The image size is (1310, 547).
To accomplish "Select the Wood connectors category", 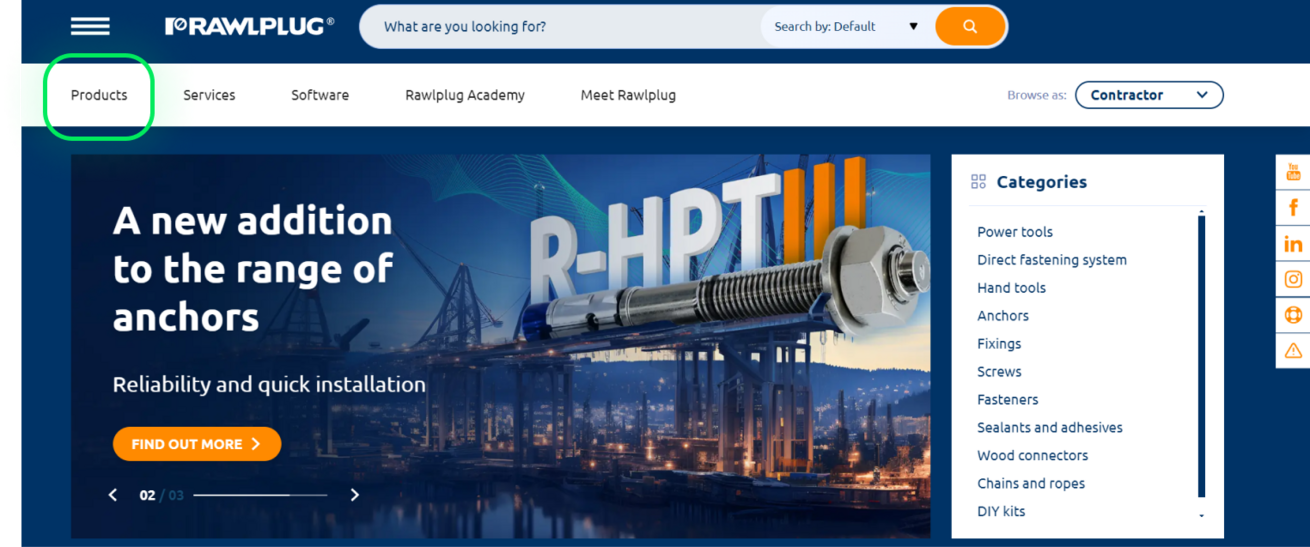I will pyautogui.click(x=1032, y=456).
